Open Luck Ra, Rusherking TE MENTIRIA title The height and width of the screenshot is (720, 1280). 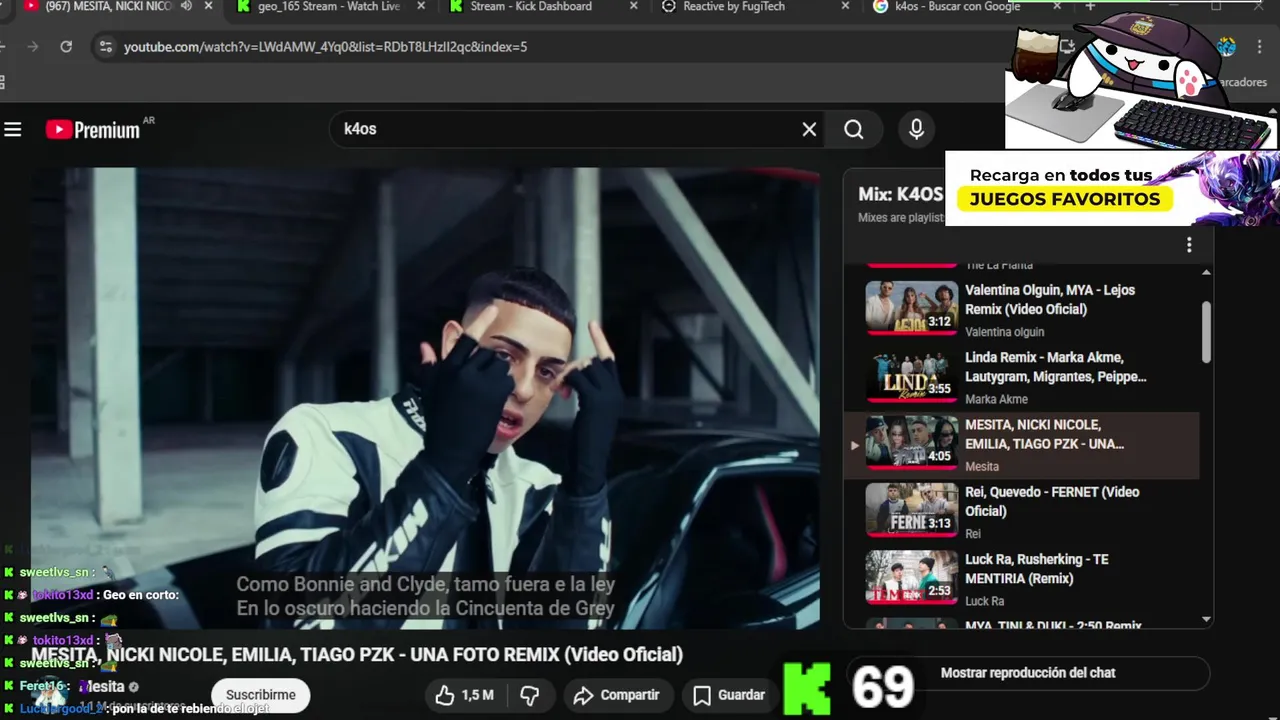[1036, 569]
